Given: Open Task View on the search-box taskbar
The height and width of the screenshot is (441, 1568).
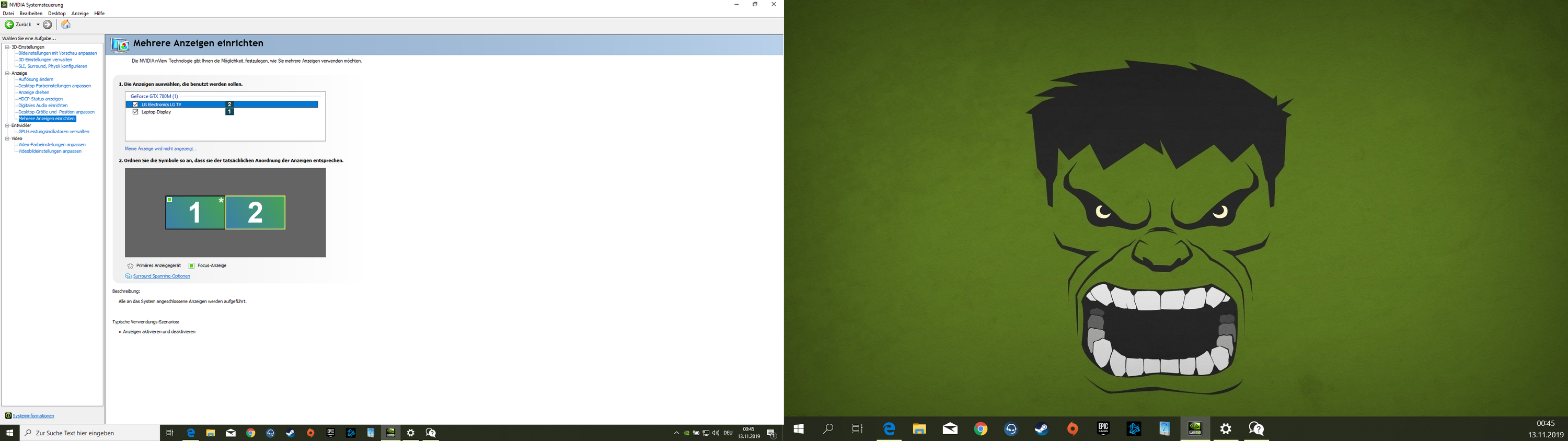Looking at the screenshot, I should point(170,433).
